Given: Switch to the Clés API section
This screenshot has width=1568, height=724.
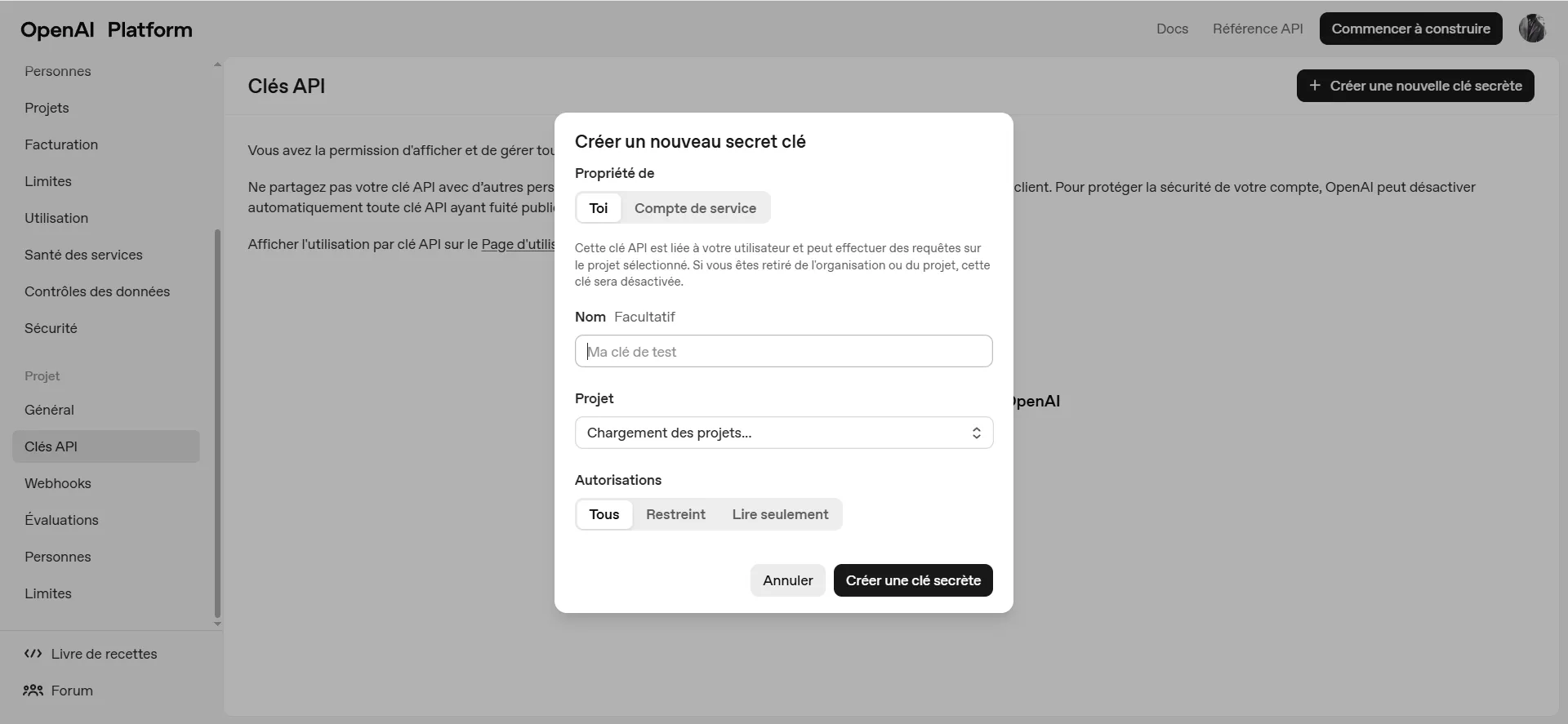Looking at the screenshot, I should [x=51, y=446].
